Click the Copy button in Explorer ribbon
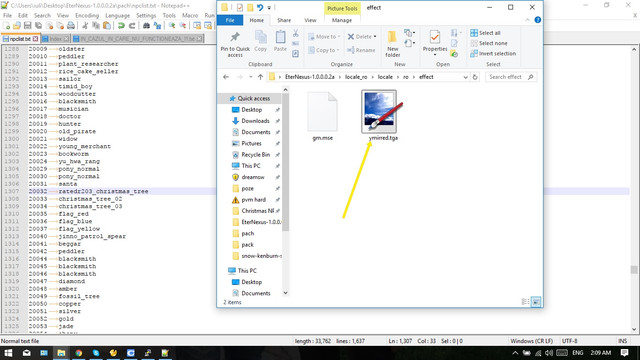The image size is (640, 360). click(260, 41)
